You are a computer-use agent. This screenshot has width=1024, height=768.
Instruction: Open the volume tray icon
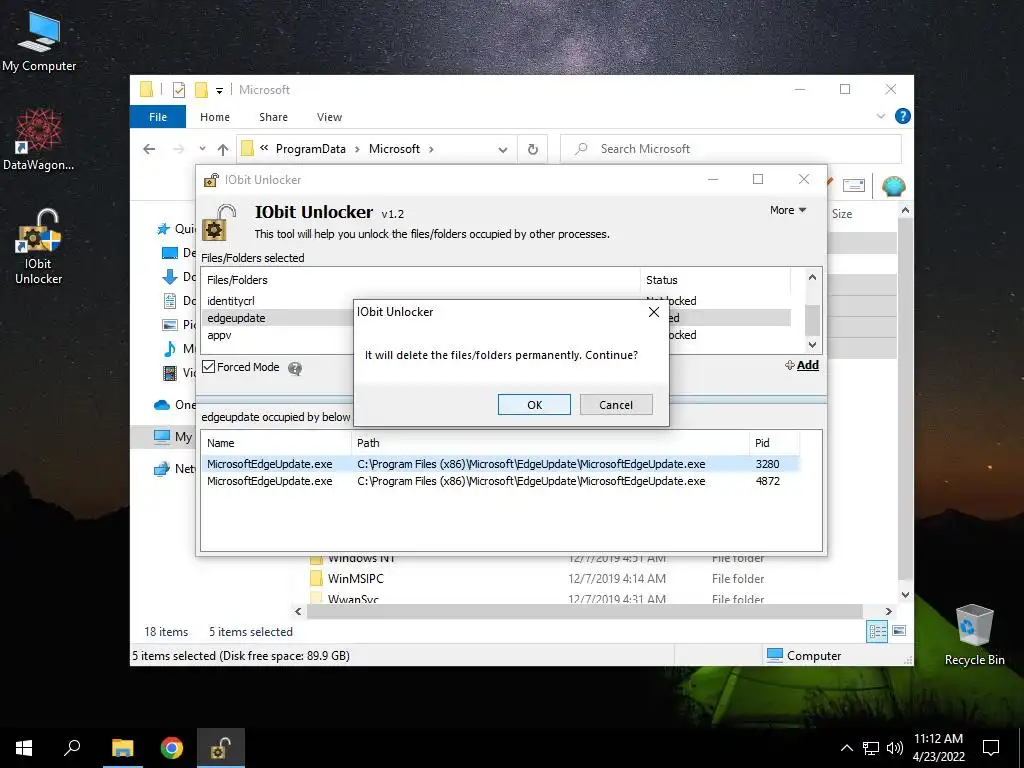895,748
